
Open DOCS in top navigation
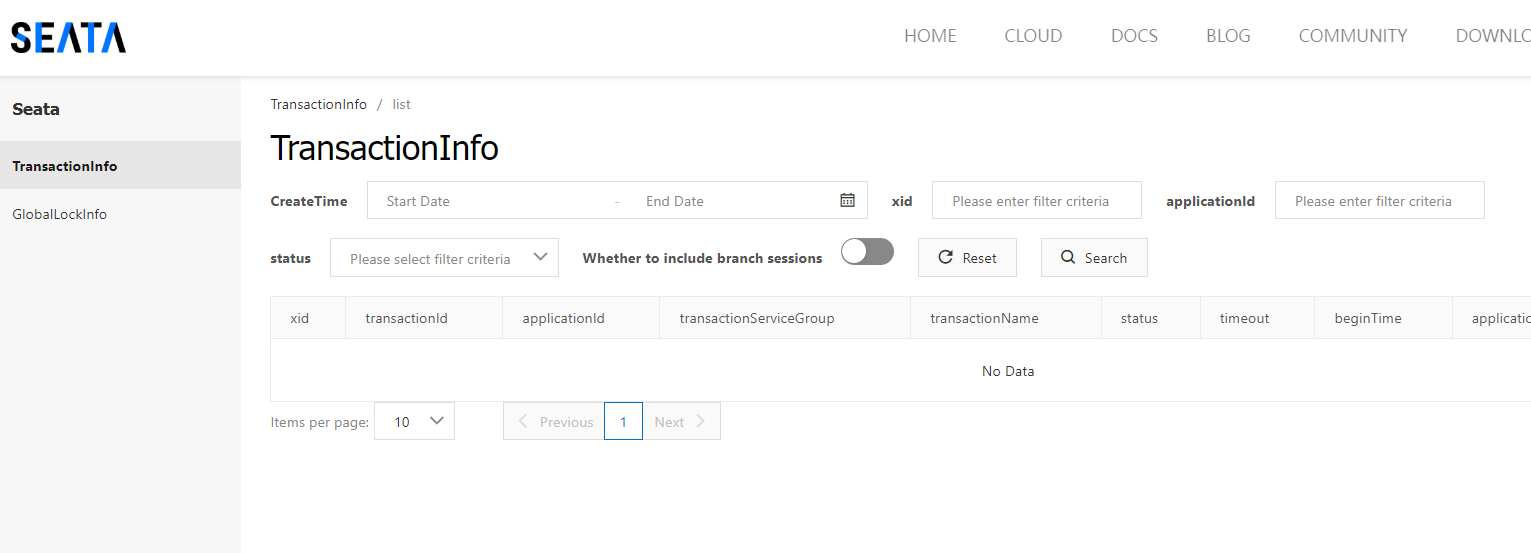click(1134, 36)
